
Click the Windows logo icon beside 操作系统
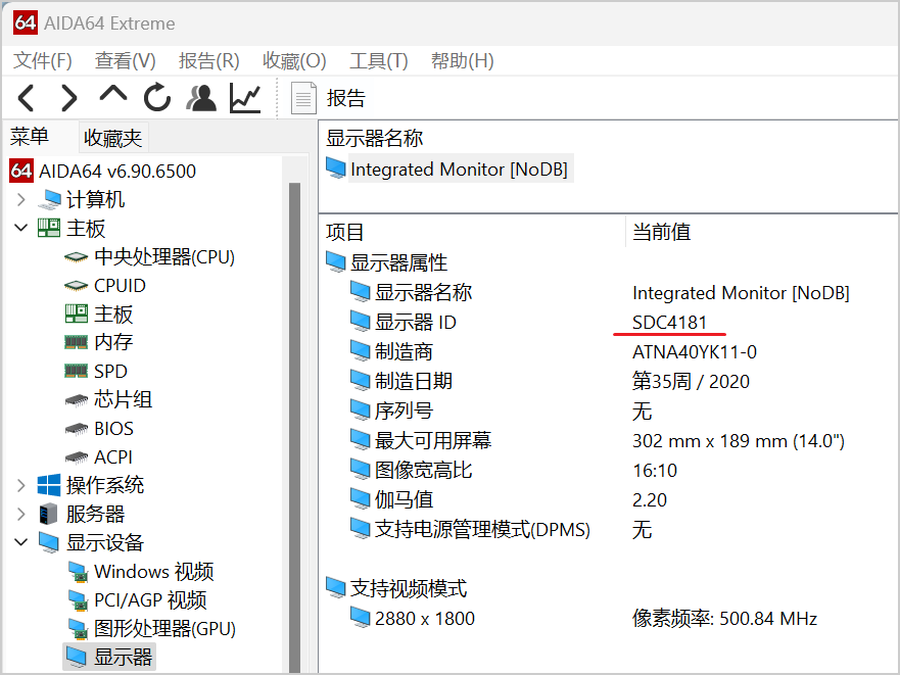pyautogui.click(x=49, y=485)
